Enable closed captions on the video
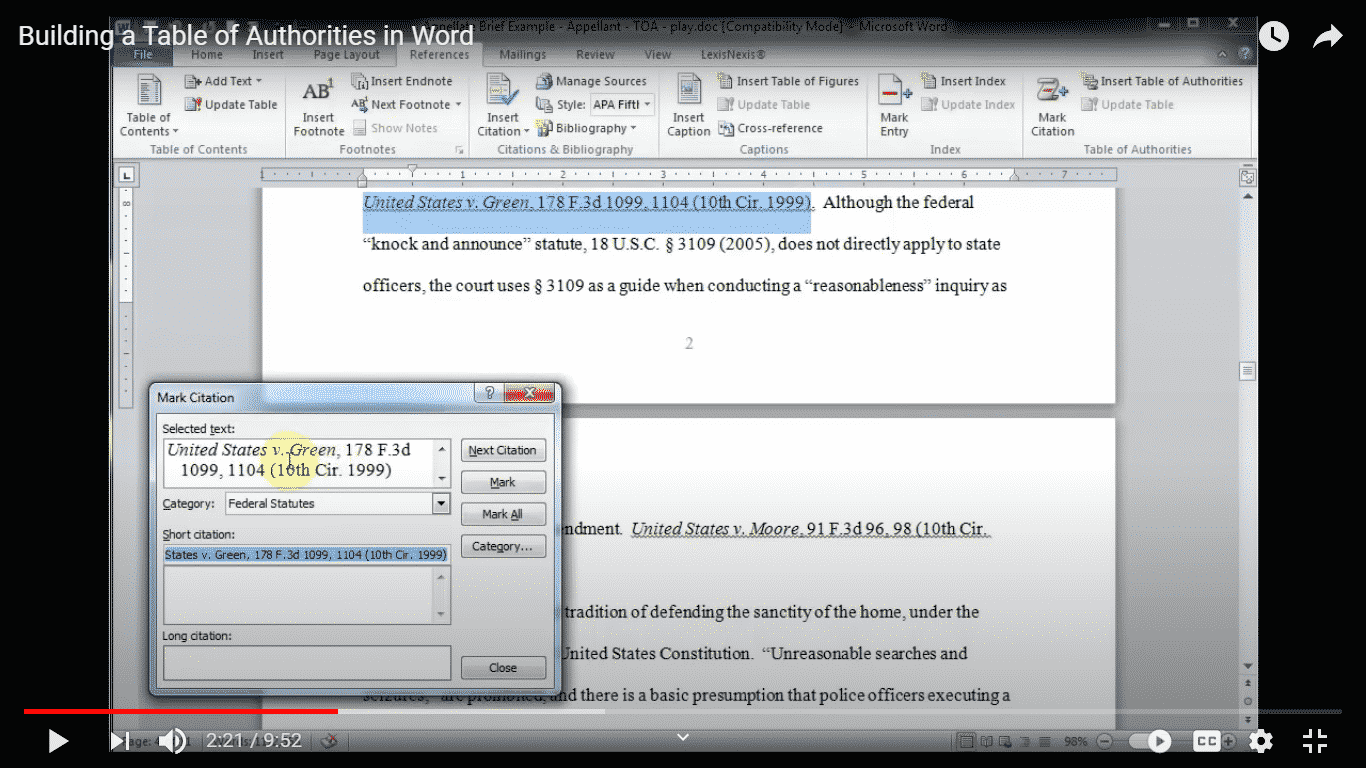Screen dimensions: 1366x768 [x=1207, y=741]
